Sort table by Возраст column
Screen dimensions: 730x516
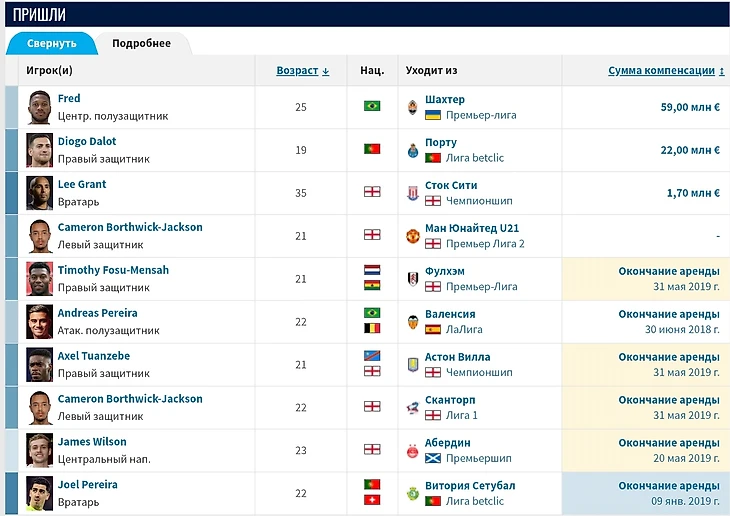302,71
